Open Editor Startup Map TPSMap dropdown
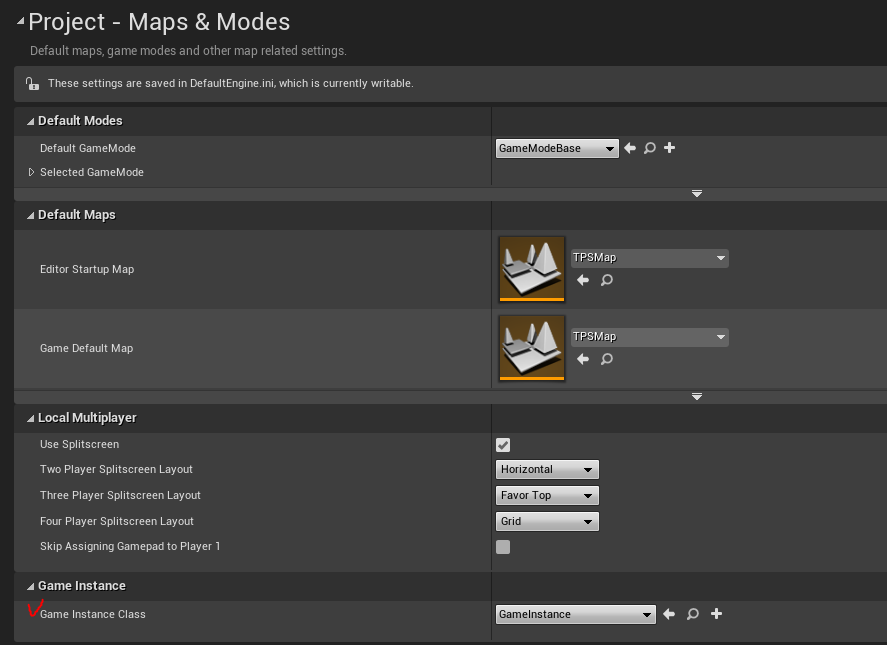 [x=649, y=258]
